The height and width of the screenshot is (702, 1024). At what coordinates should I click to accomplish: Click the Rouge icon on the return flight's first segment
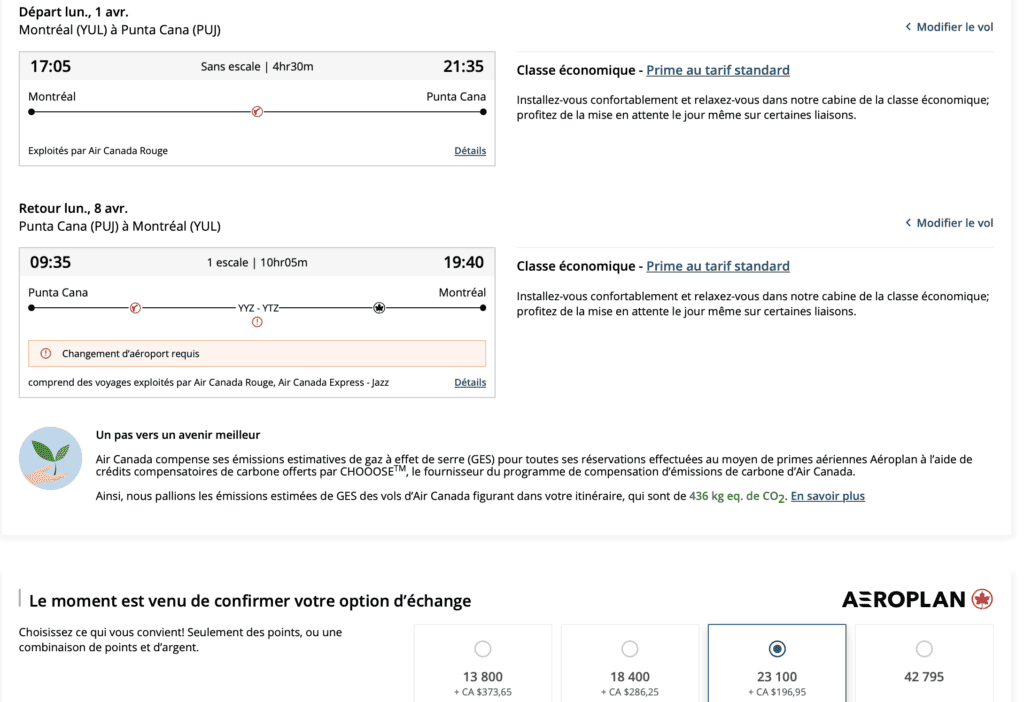coord(135,308)
